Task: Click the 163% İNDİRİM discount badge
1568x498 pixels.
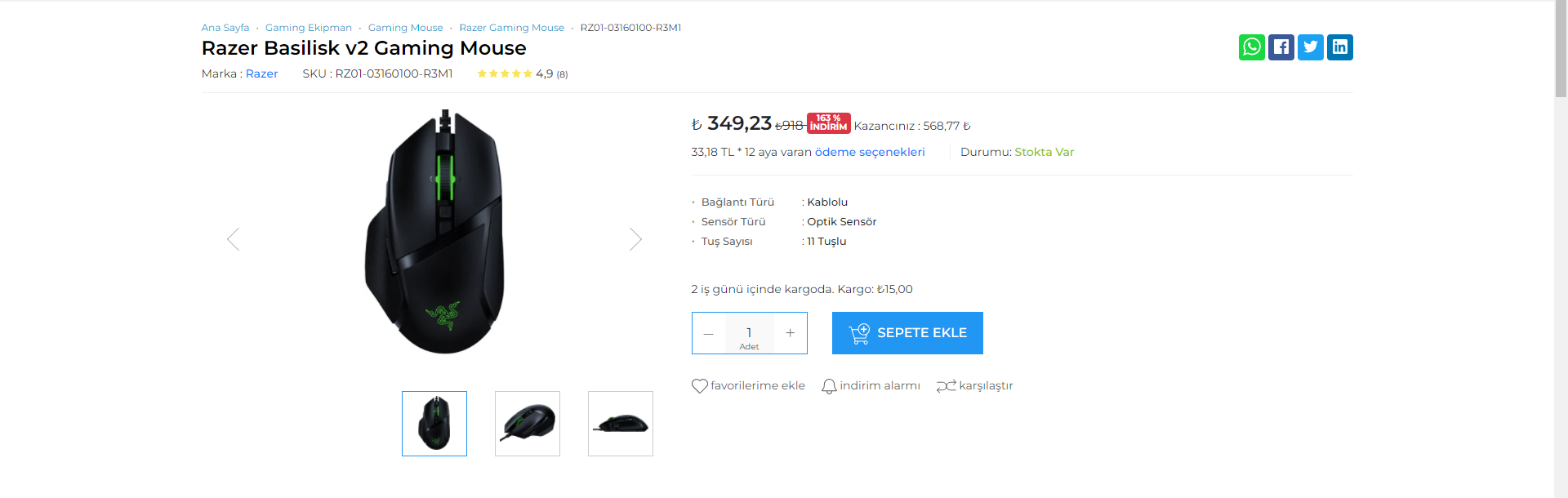Action: coord(829,123)
